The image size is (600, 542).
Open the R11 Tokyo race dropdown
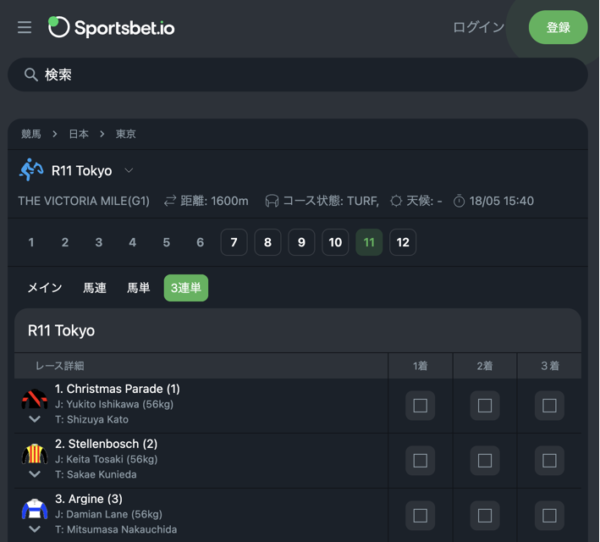129,170
